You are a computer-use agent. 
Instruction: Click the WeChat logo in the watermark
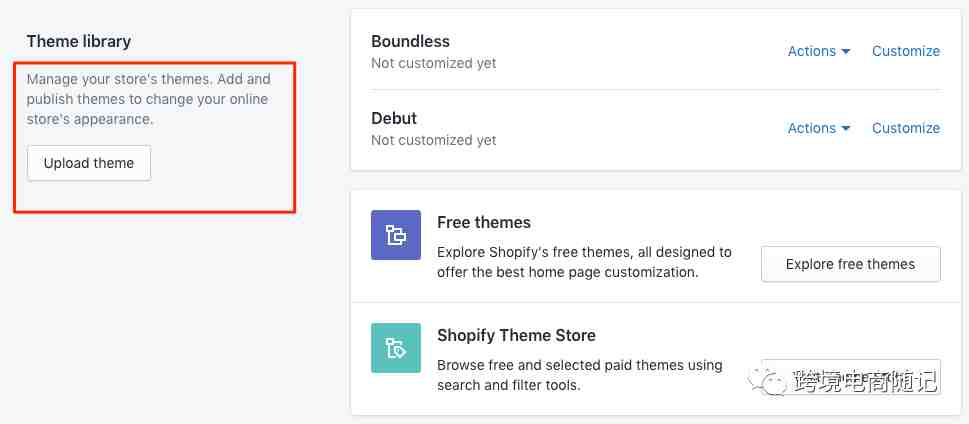click(768, 381)
